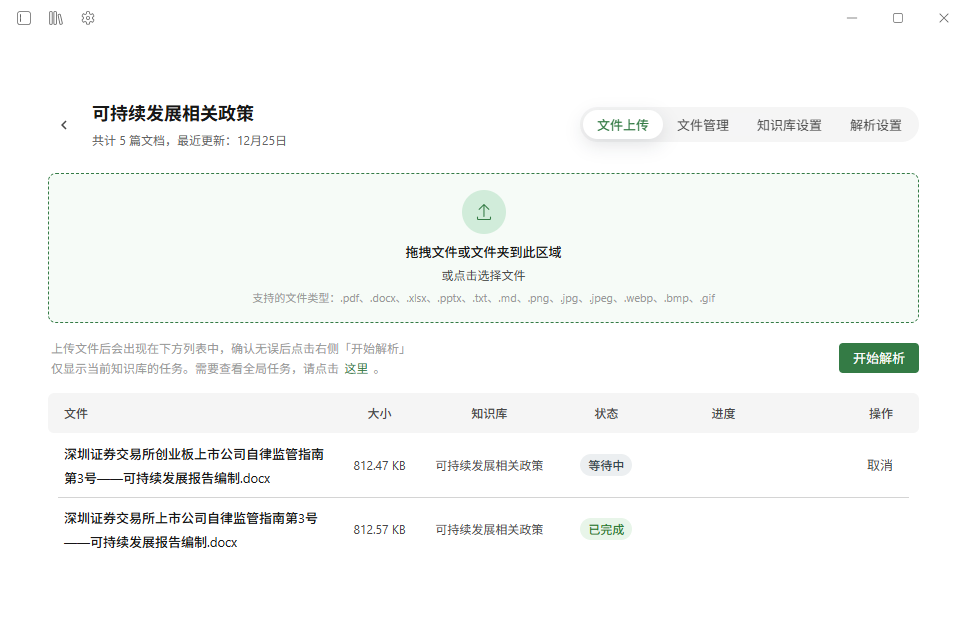This screenshot has width=967, height=639.
Task: Click the 文件 column header
Action: [x=77, y=413]
